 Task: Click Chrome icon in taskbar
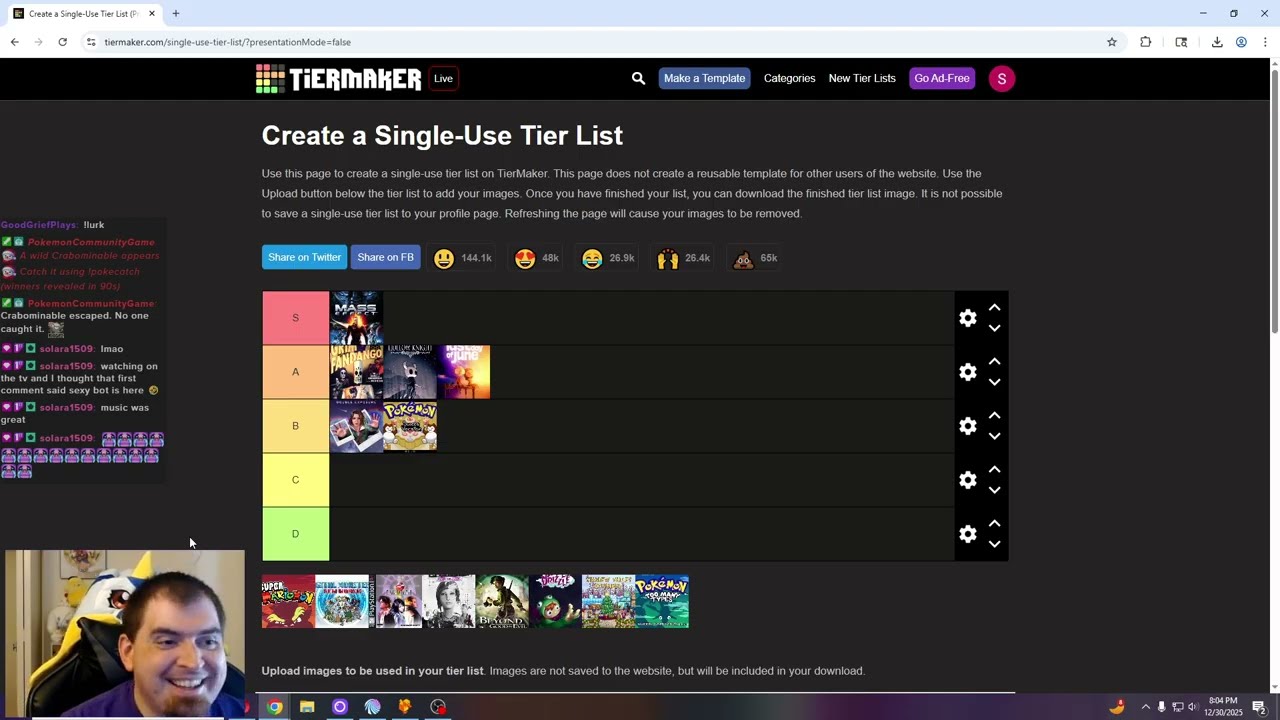tap(274, 707)
